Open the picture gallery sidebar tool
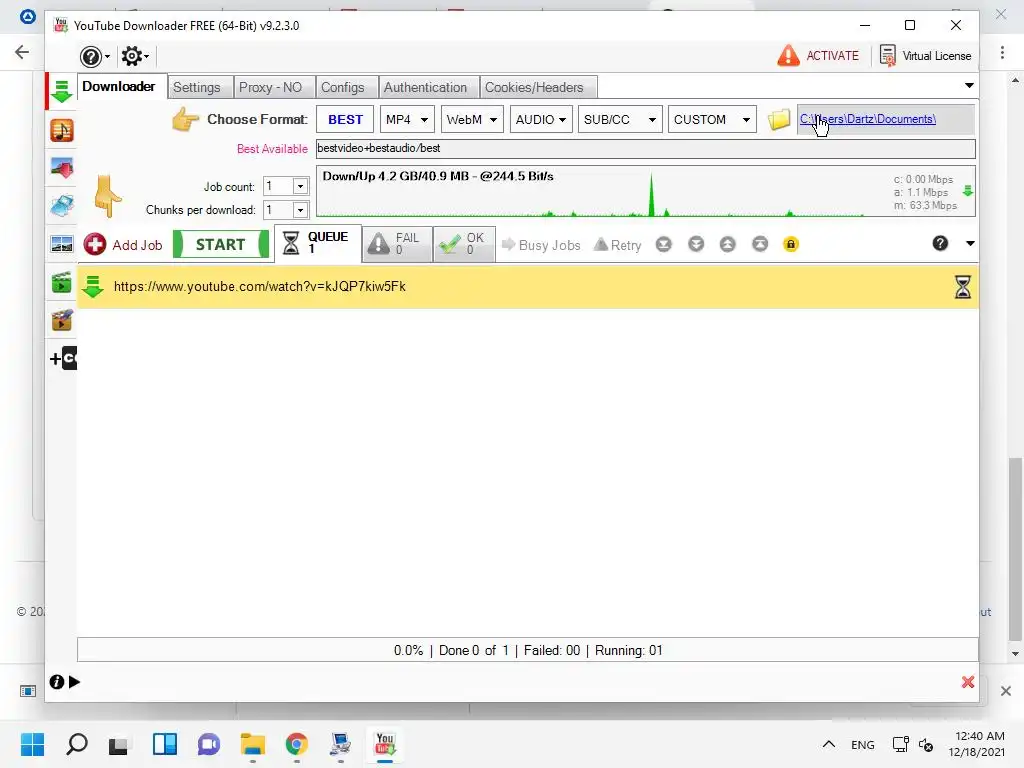Image resolution: width=1024 pixels, height=768 pixels. click(x=62, y=244)
